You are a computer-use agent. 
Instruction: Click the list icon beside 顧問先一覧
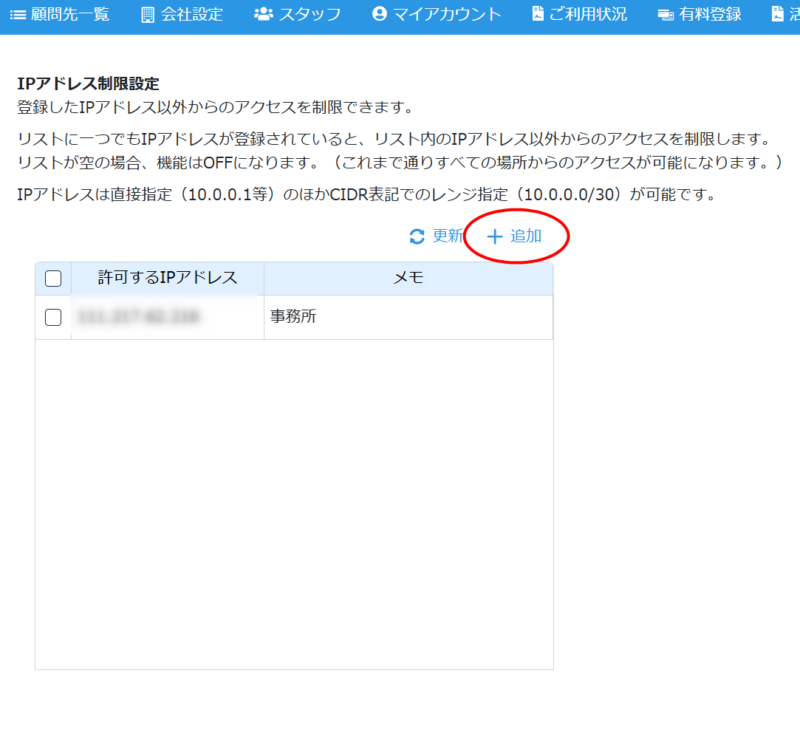pyautogui.click(x=18, y=15)
